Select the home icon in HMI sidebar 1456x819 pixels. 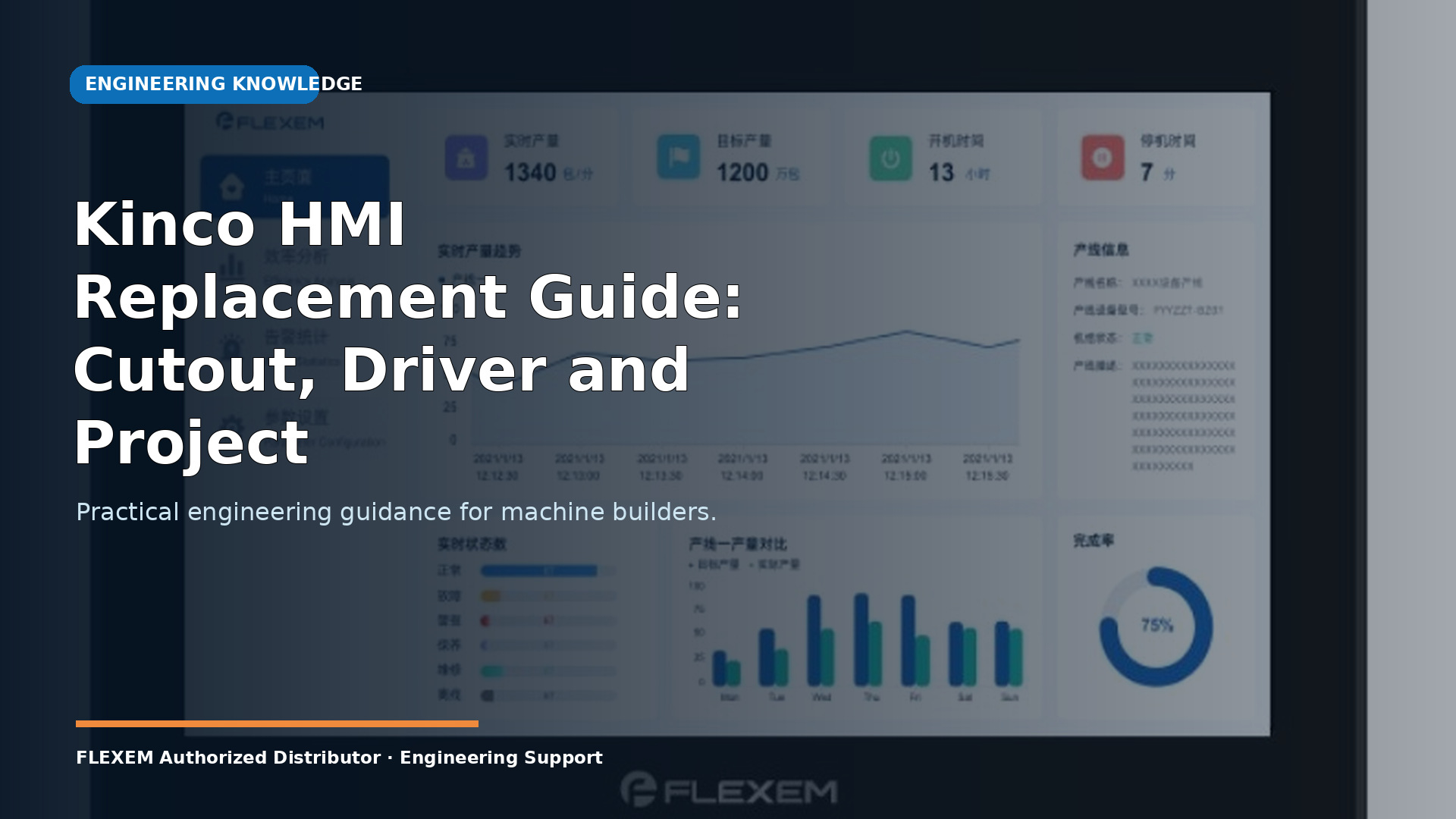pos(231,186)
